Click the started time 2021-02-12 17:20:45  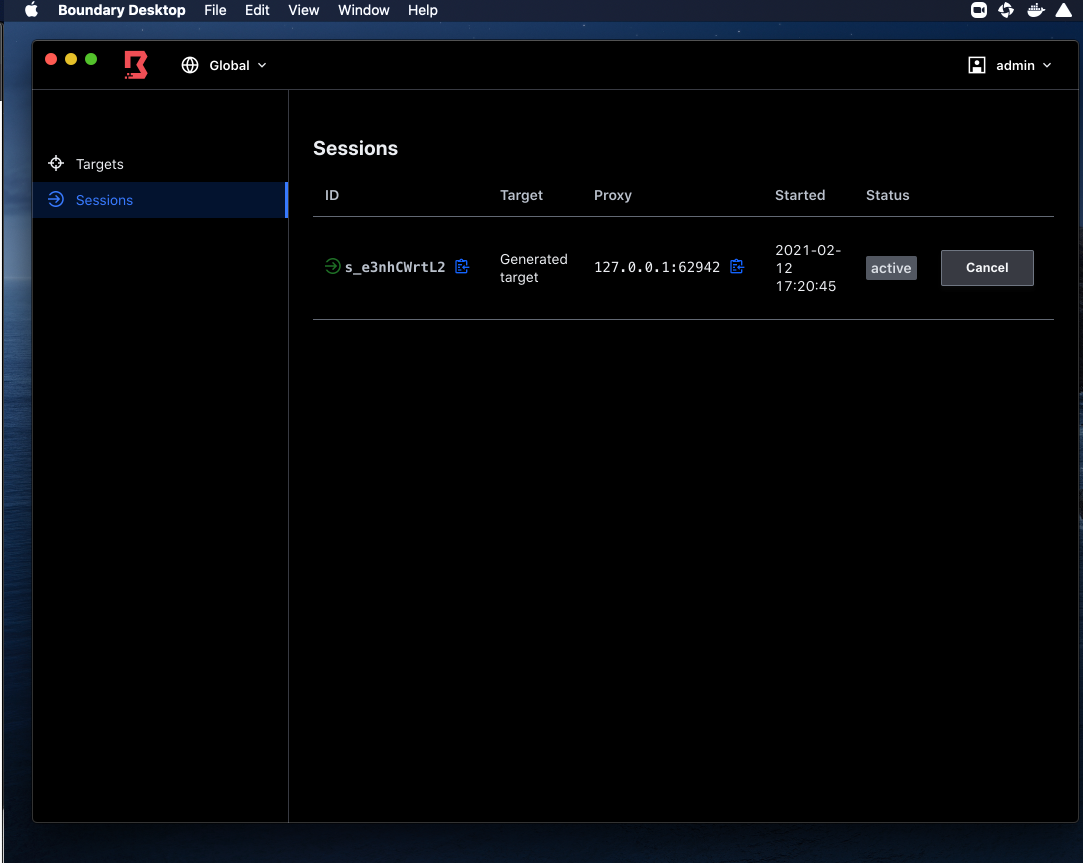(x=807, y=268)
